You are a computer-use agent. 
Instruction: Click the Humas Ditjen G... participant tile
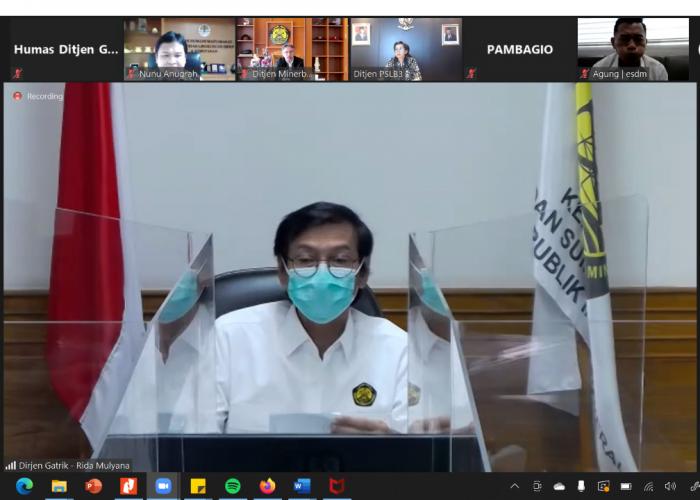65,48
